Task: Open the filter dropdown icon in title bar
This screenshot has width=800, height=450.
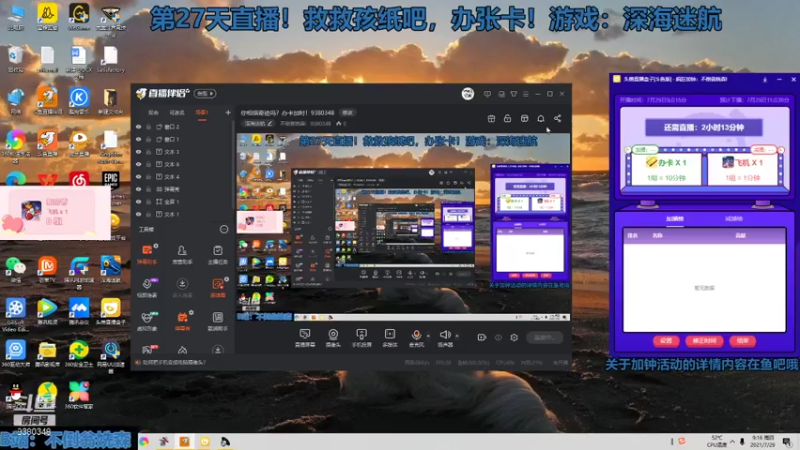Action: 514,94
